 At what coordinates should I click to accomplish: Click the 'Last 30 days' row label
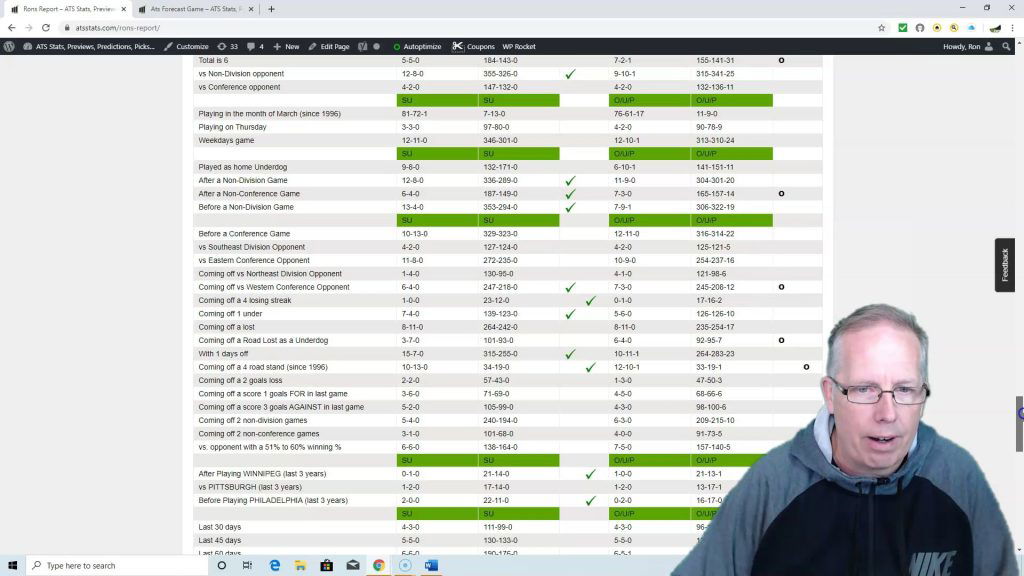(219, 527)
